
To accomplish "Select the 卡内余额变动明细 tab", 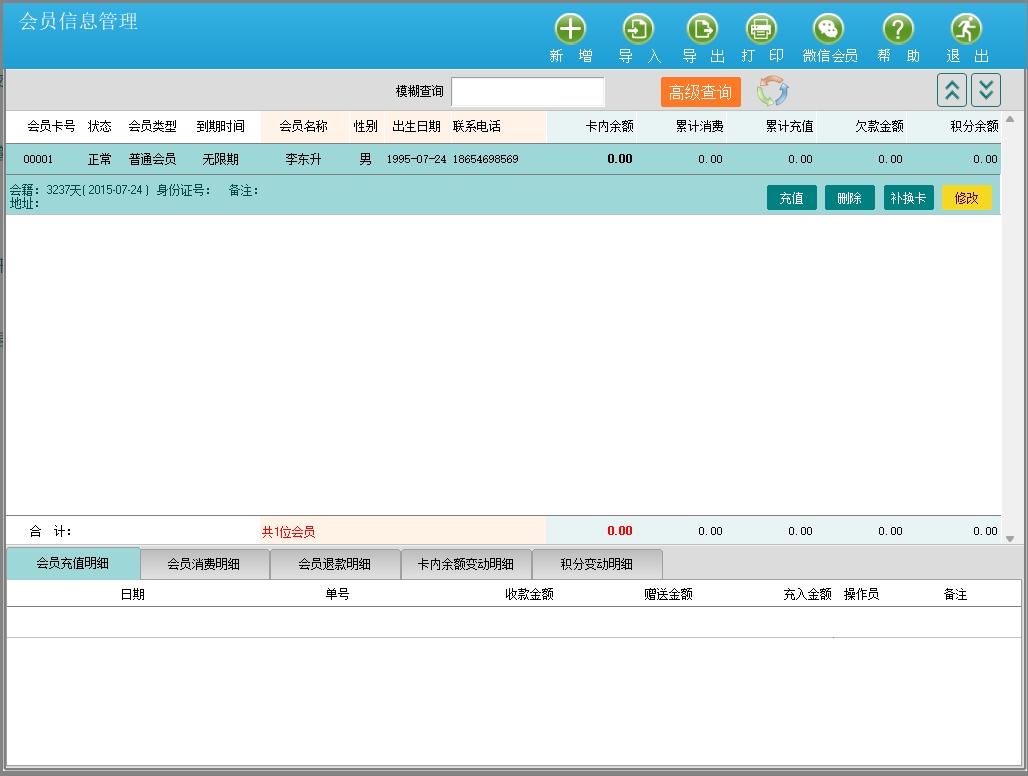I will click(x=465, y=564).
